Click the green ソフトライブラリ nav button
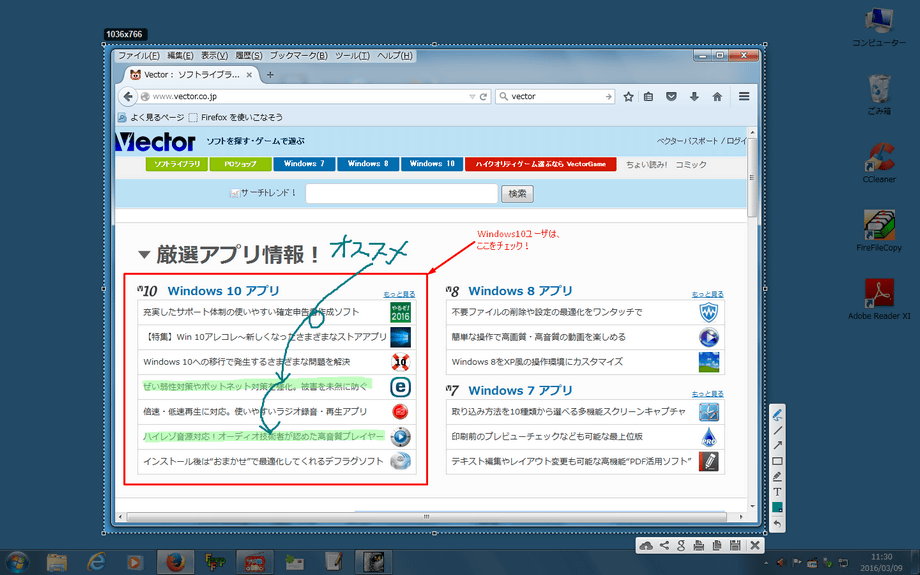Screen dimensions: 920x575 coord(177,164)
